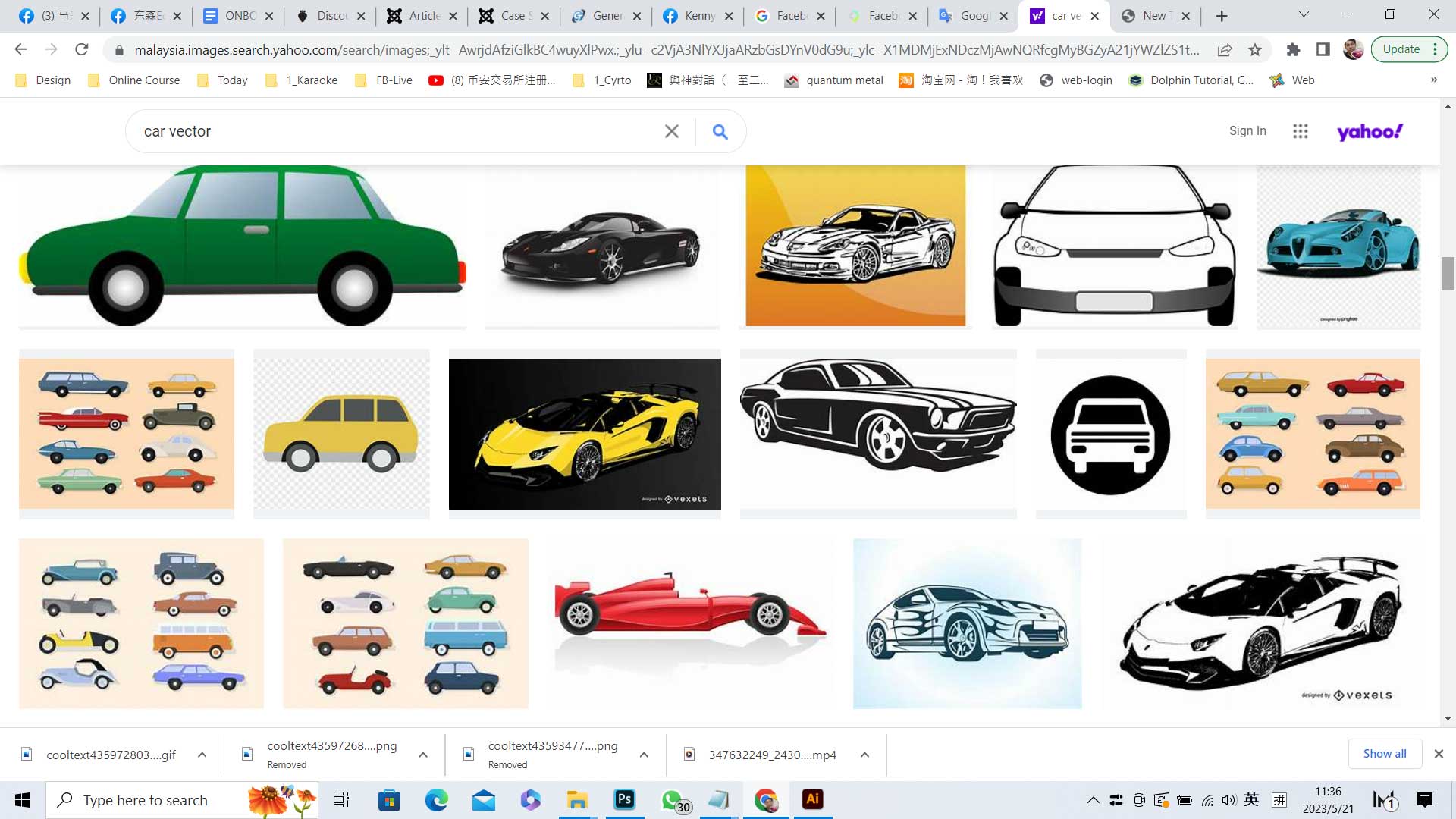Click the scrollbar down arrow
The height and width of the screenshot is (819, 1456).
pyautogui.click(x=1448, y=718)
